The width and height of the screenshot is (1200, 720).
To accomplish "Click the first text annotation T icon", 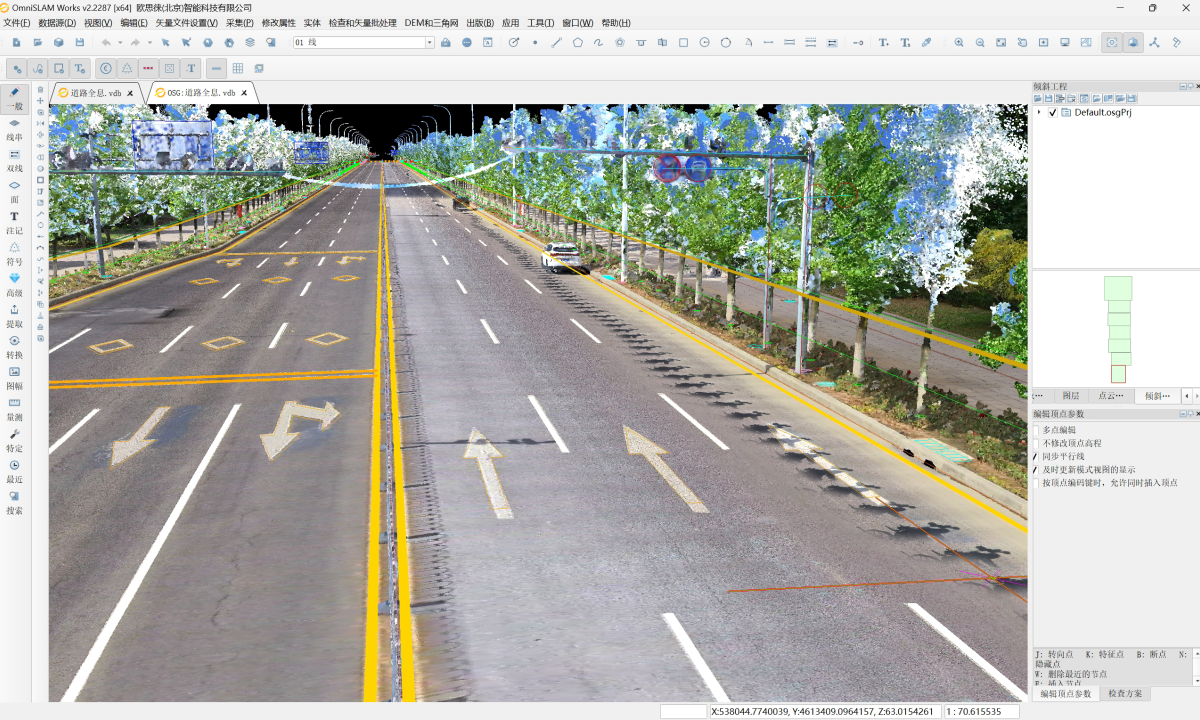I will (884, 43).
